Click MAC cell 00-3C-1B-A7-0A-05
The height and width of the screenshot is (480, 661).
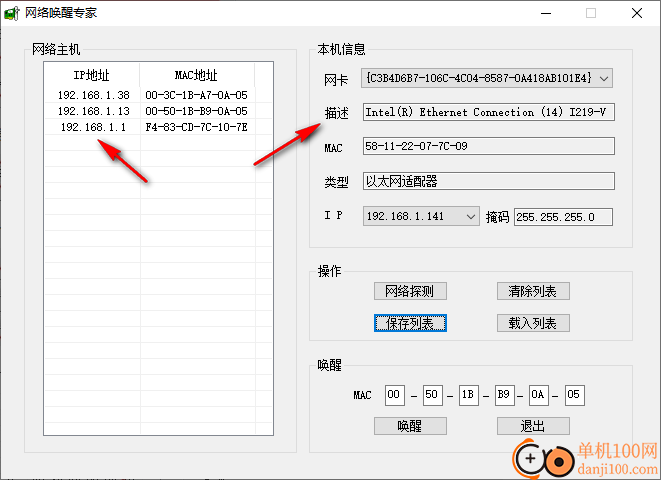196,95
